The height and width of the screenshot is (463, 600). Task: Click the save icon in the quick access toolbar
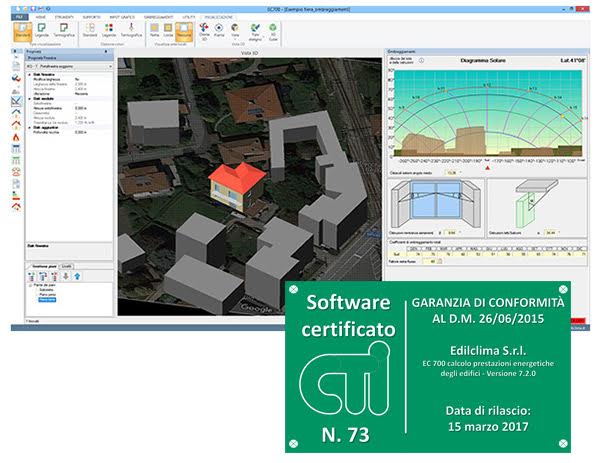tap(33, 8)
